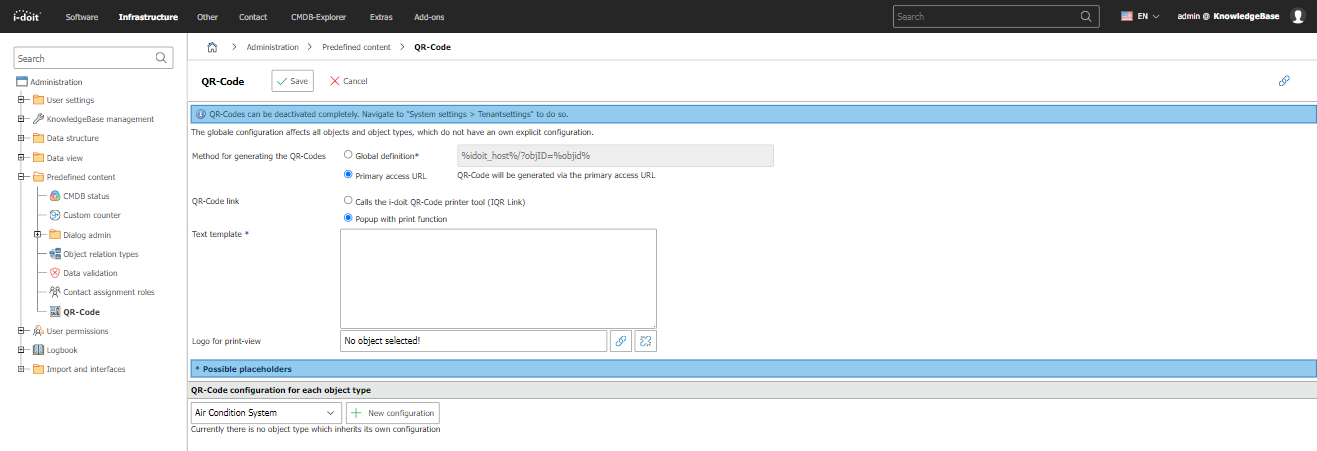
Task: Open the Add-ons menu
Action: tap(429, 17)
